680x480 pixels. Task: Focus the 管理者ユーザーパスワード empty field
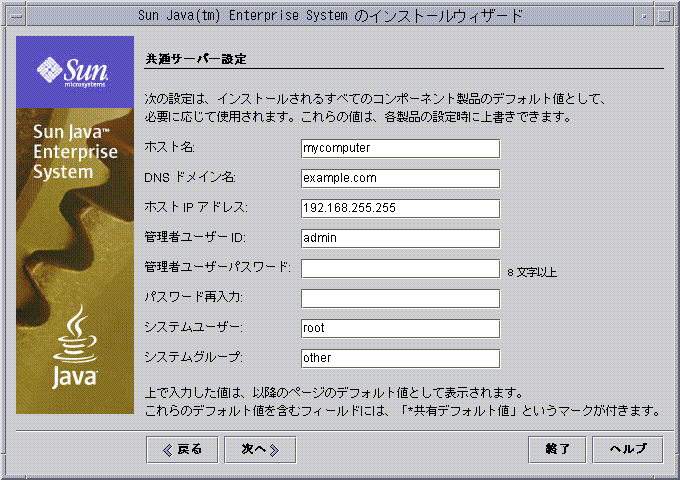(x=400, y=268)
